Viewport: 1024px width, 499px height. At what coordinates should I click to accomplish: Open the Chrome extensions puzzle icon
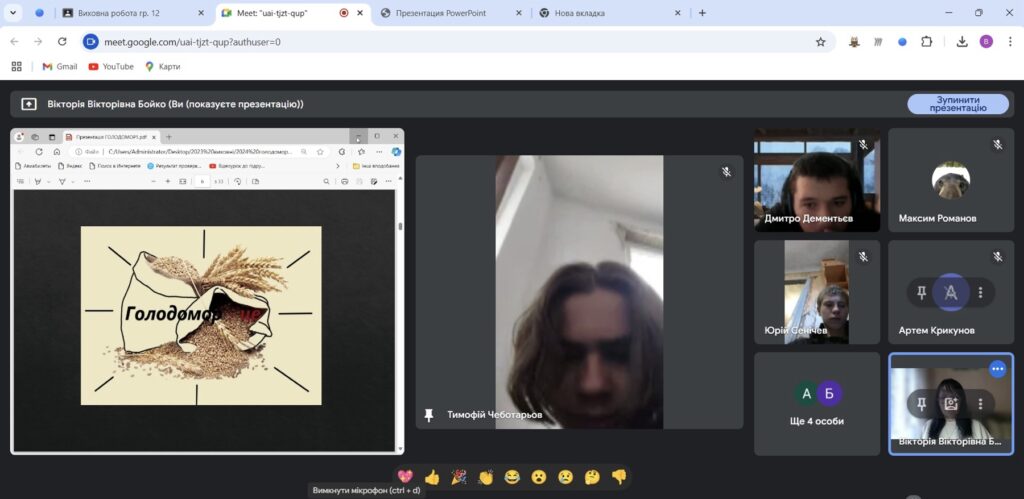927,42
